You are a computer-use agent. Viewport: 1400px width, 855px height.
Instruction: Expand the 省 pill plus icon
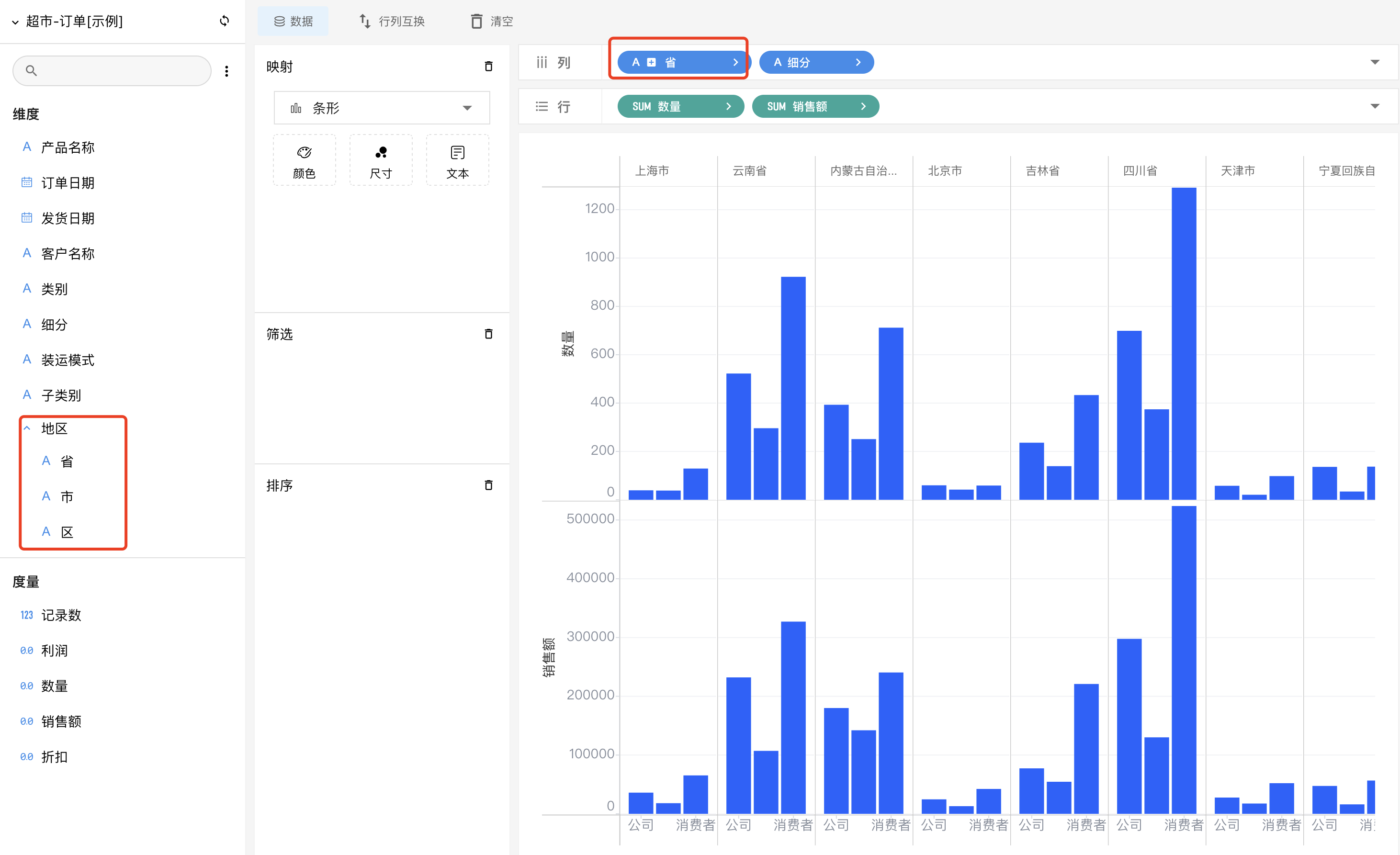(x=651, y=63)
